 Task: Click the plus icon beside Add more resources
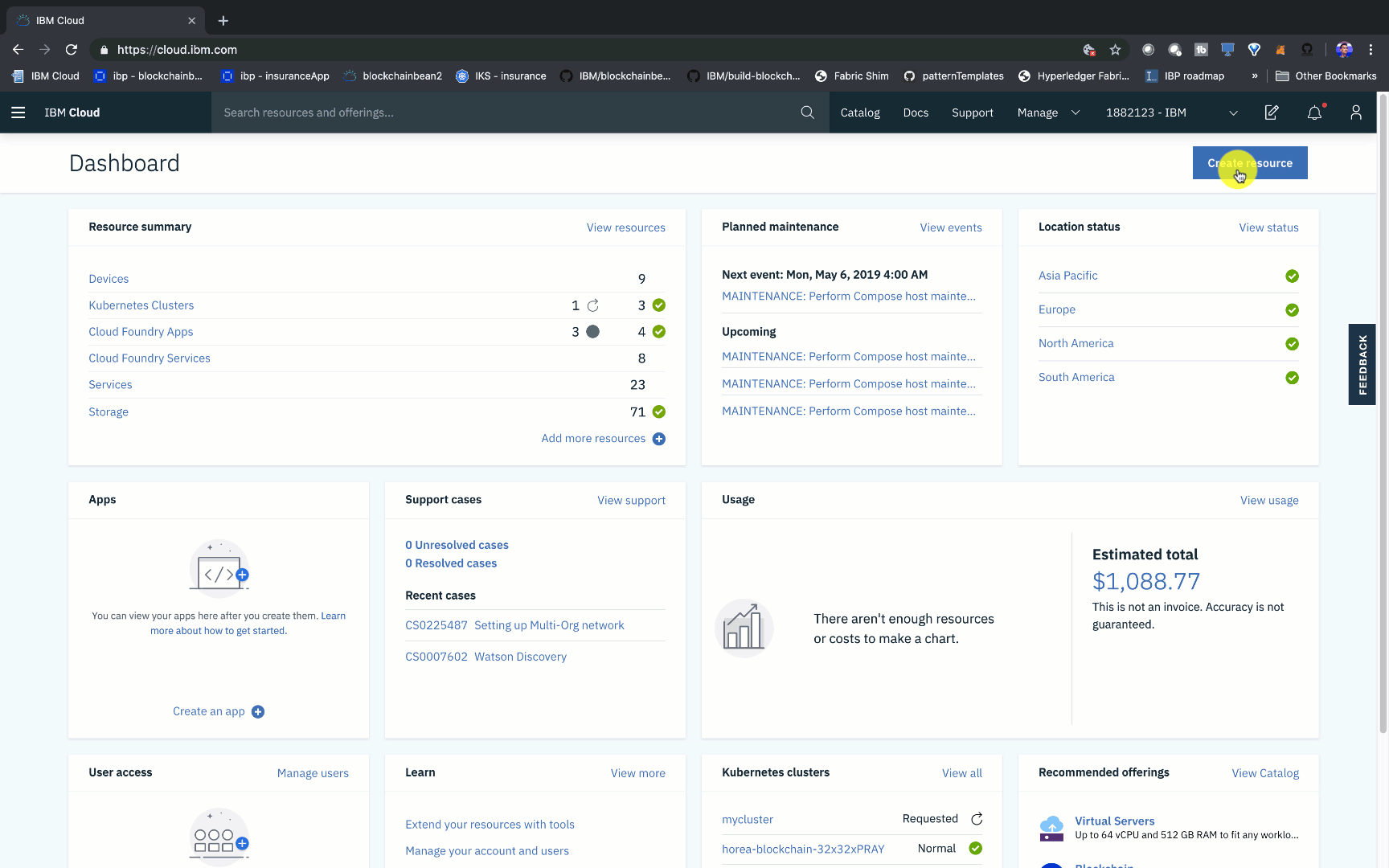pyautogui.click(x=658, y=439)
